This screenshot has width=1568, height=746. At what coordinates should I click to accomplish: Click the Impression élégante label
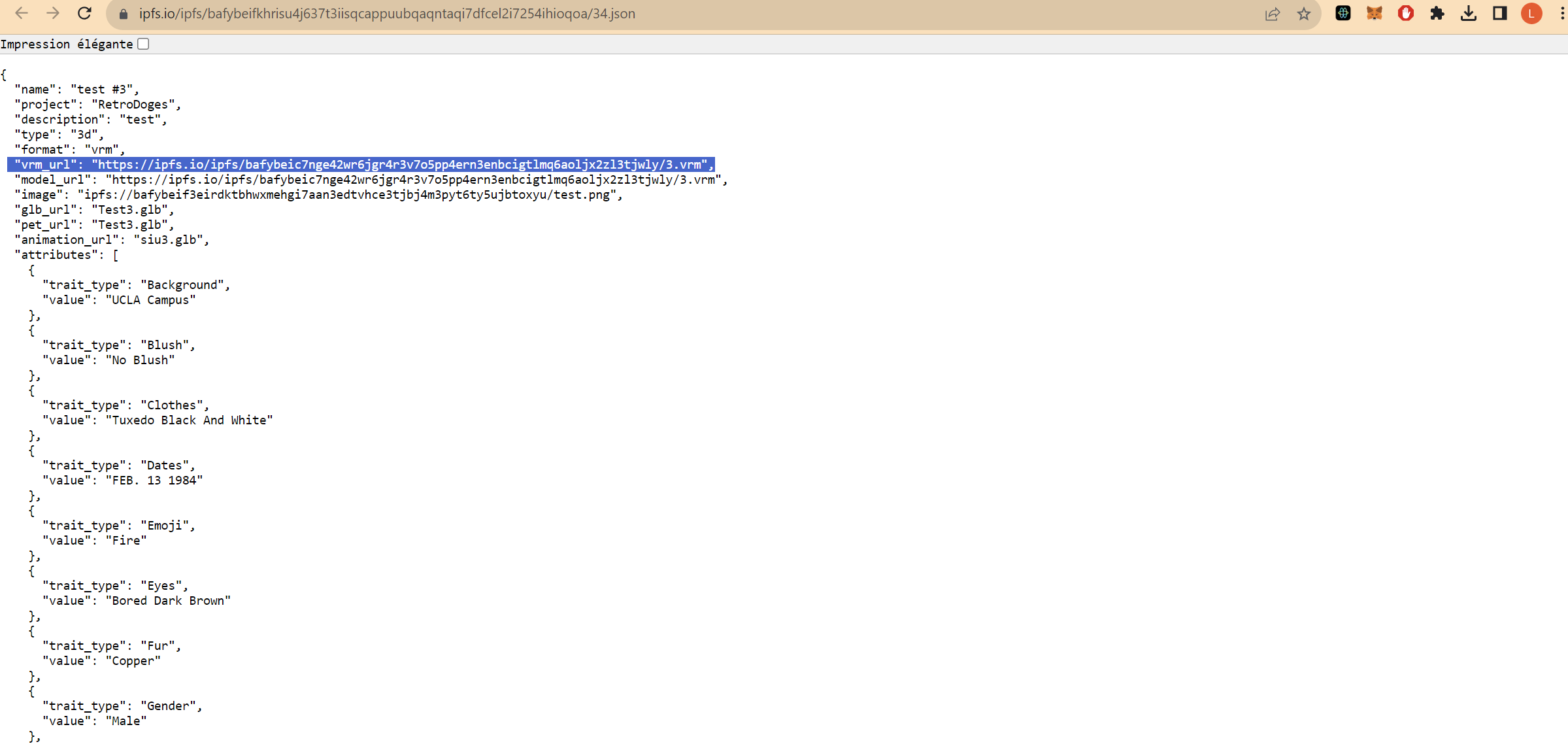point(67,44)
